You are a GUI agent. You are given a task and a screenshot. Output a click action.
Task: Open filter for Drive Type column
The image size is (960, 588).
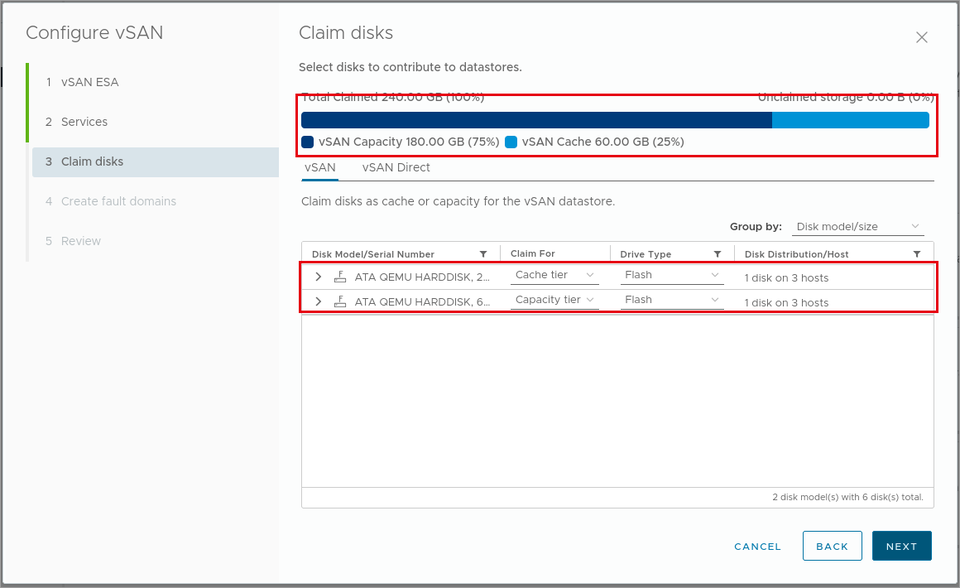[x=717, y=254]
